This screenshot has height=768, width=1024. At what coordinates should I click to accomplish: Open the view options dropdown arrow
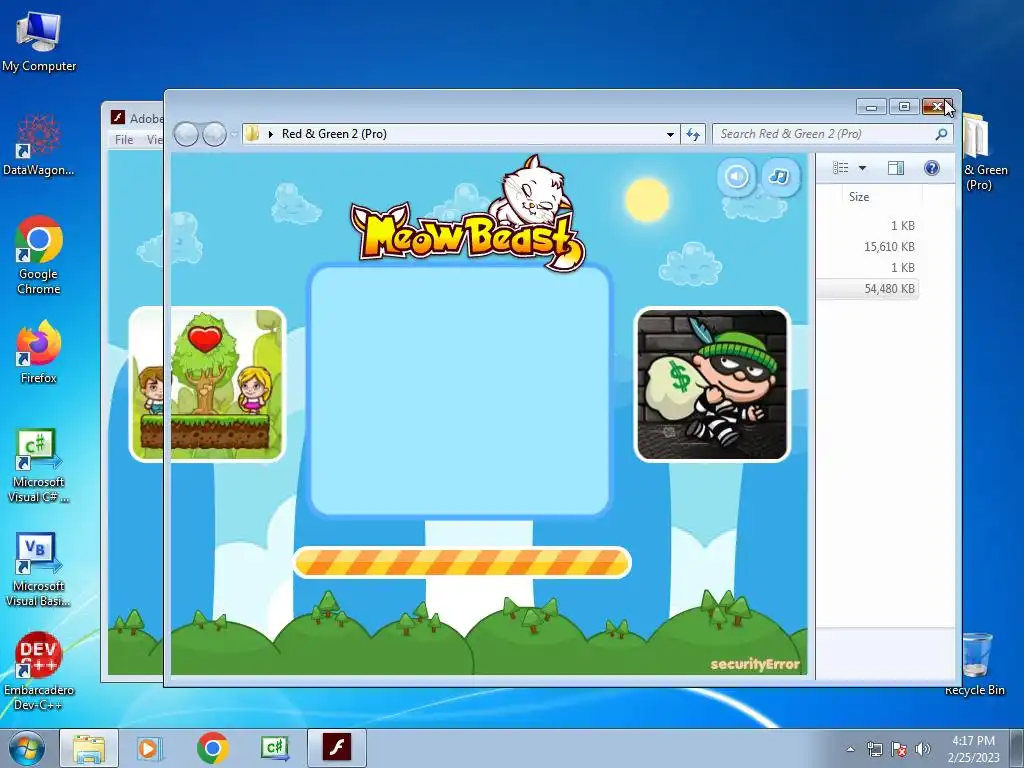pos(862,168)
